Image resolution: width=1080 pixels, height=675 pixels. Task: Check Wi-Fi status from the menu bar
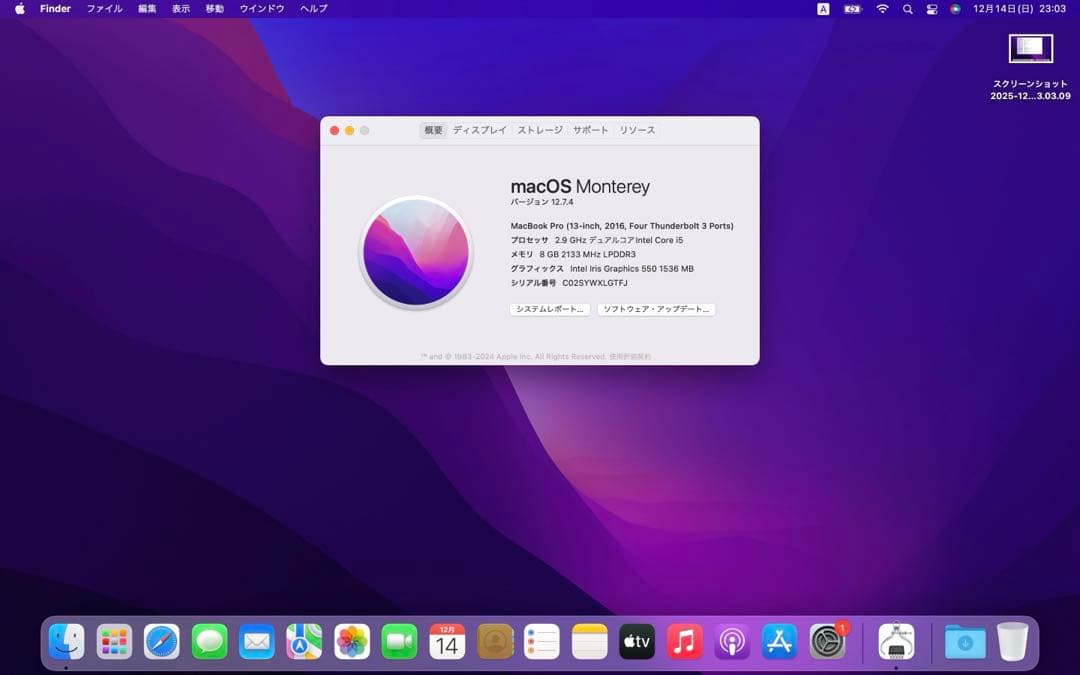click(x=881, y=8)
